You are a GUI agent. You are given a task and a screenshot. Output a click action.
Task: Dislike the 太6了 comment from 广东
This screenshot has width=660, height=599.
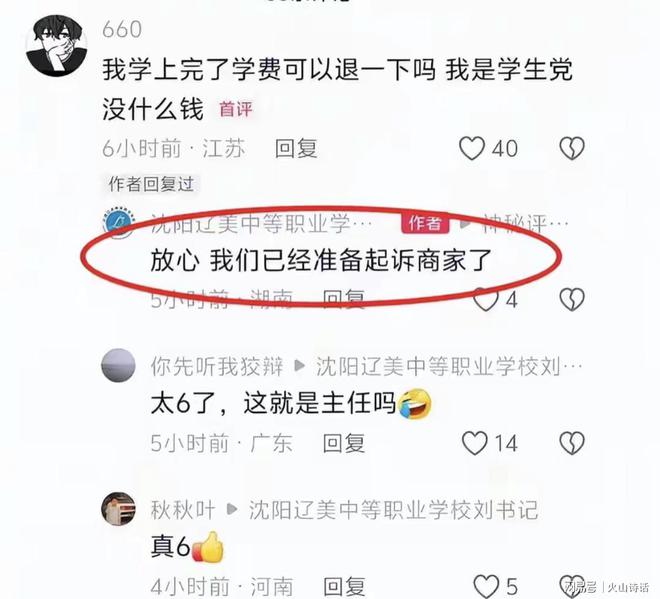(572, 443)
